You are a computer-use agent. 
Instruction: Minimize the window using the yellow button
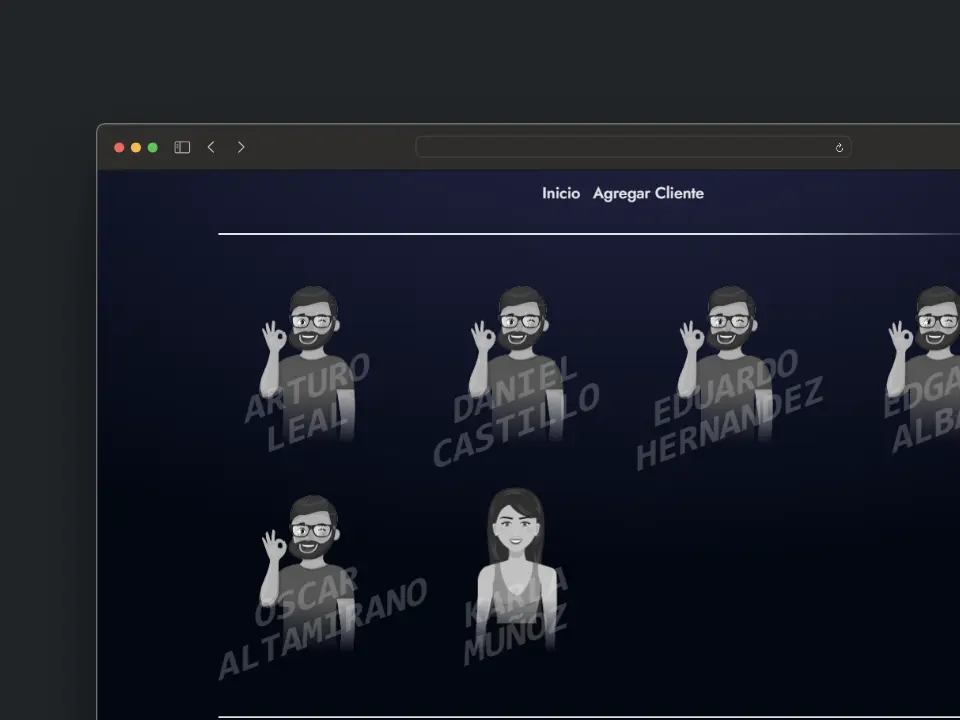click(136, 147)
